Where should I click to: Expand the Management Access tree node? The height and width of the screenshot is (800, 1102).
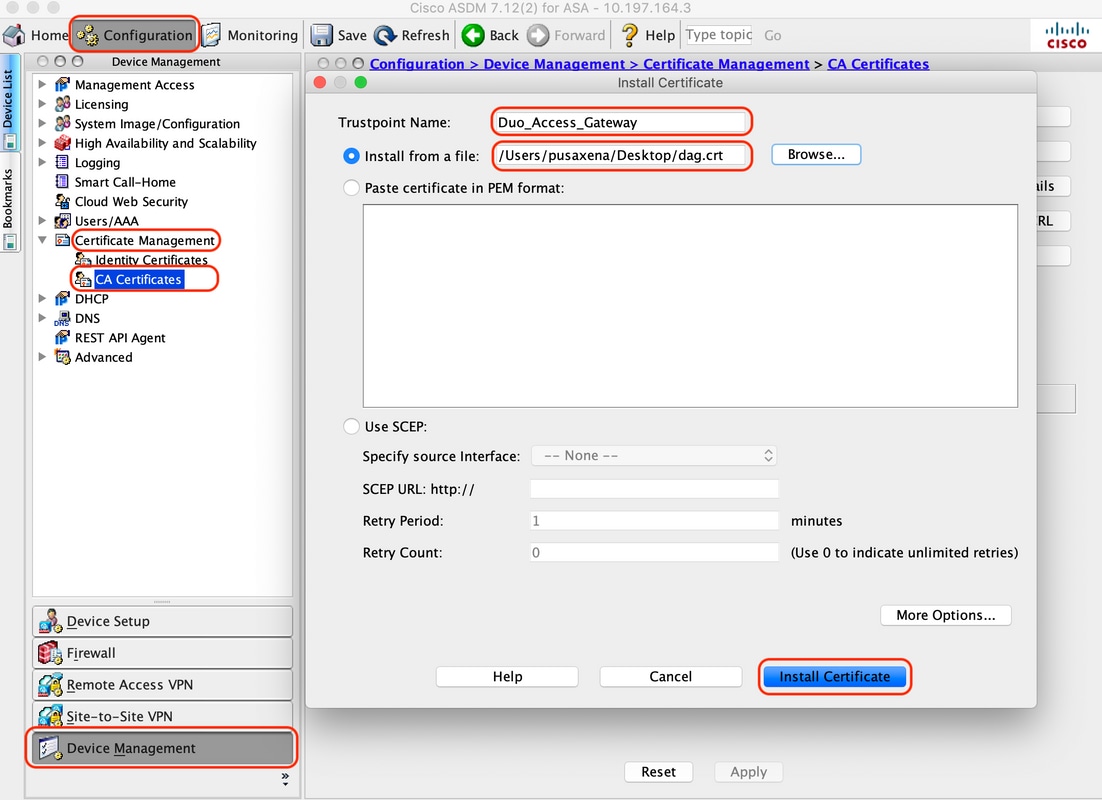pyautogui.click(x=42, y=84)
